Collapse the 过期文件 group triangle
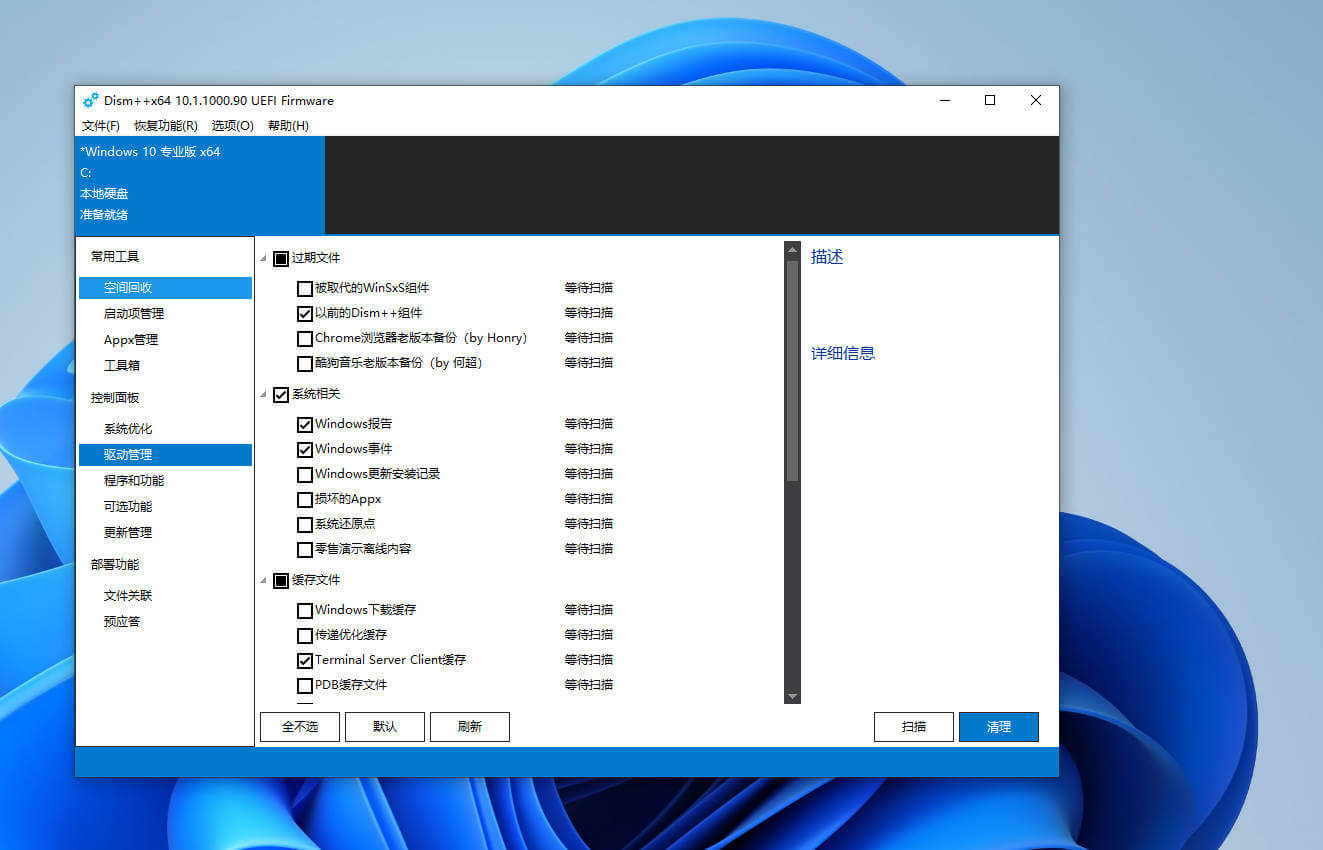The height and width of the screenshot is (850, 1323). [x=264, y=259]
